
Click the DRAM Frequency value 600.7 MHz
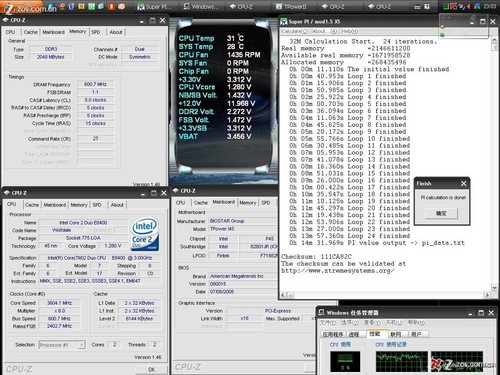pyautogui.click(x=95, y=84)
